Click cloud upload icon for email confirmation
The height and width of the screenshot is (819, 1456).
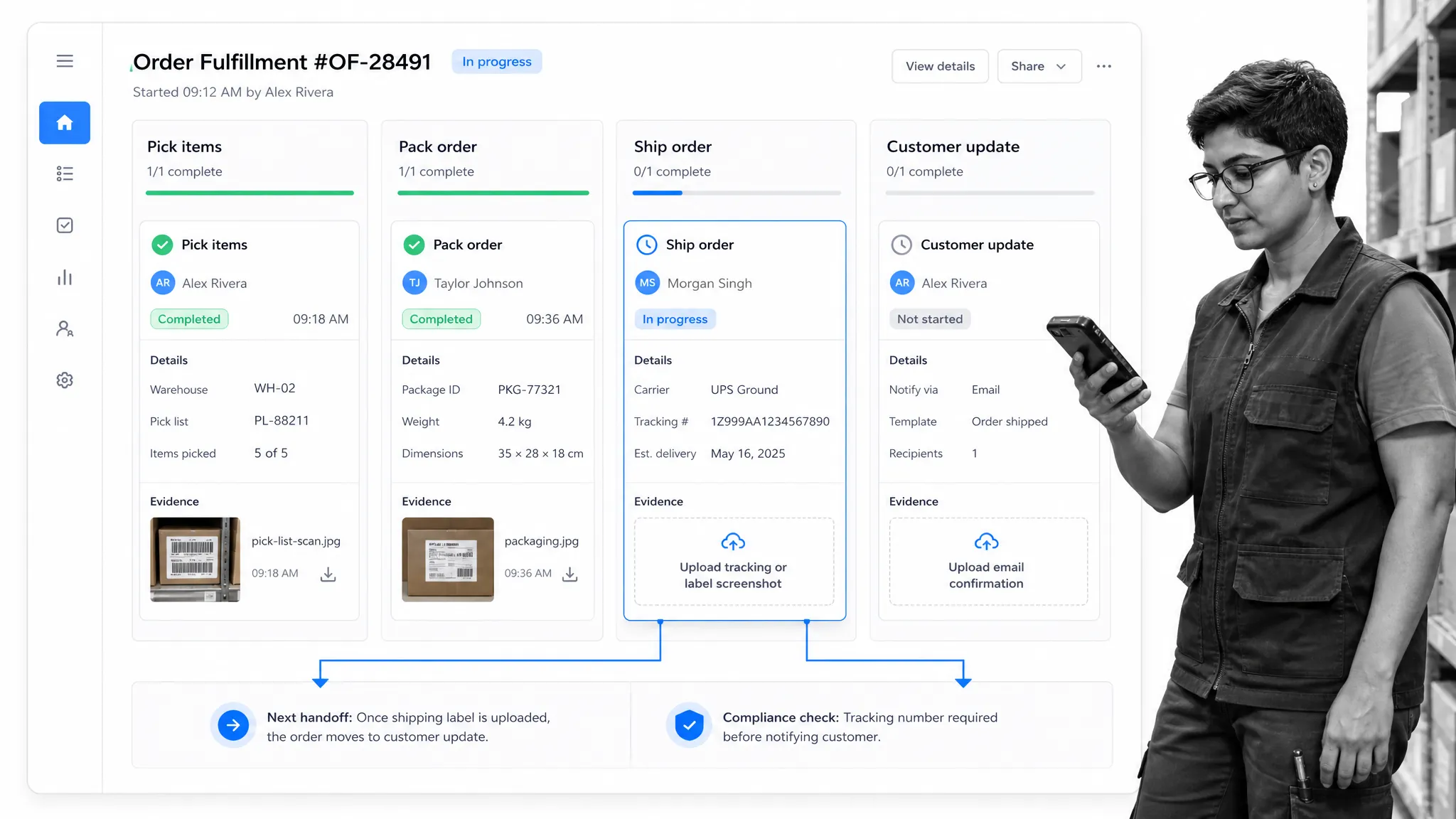point(986,542)
